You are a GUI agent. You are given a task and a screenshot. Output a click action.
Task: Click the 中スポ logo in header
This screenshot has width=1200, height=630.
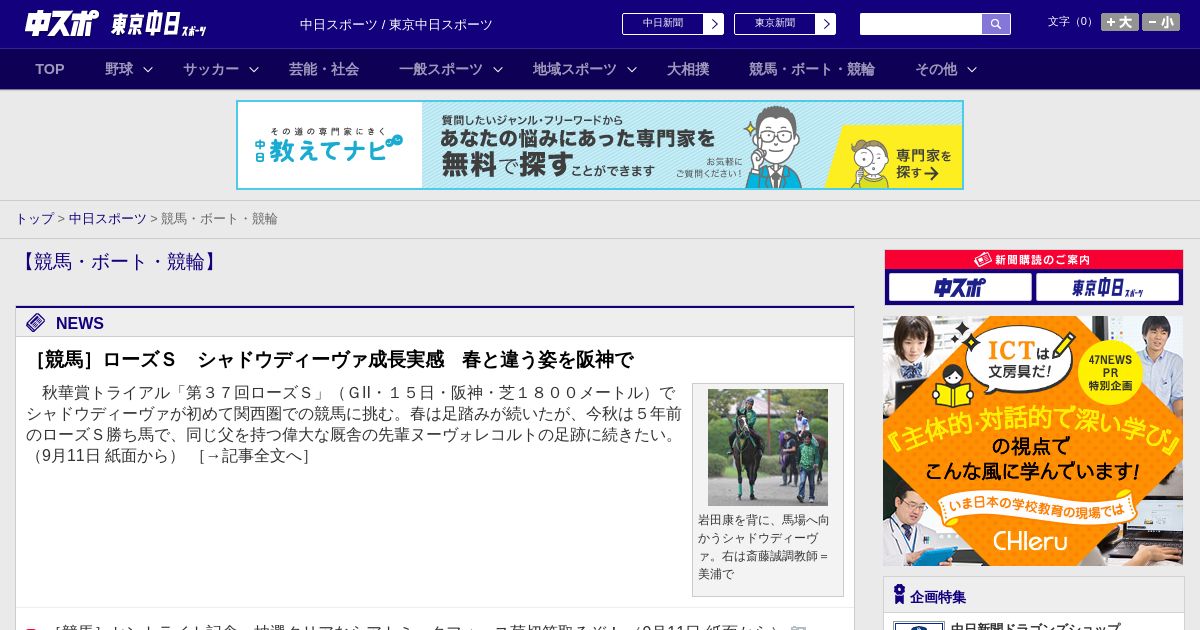point(61,23)
